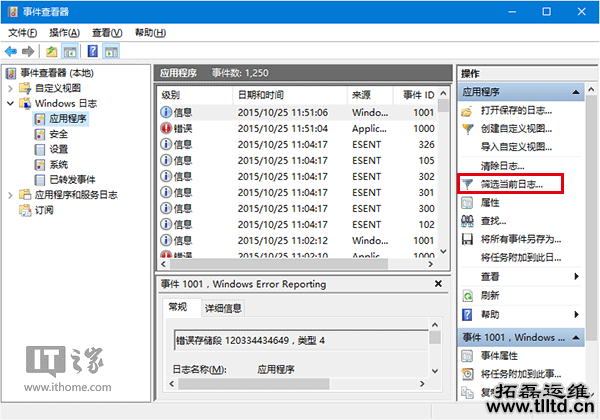Collapse the 应用程序 actions section header
The width and height of the screenshot is (600, 420).
[x=521, y=92]
